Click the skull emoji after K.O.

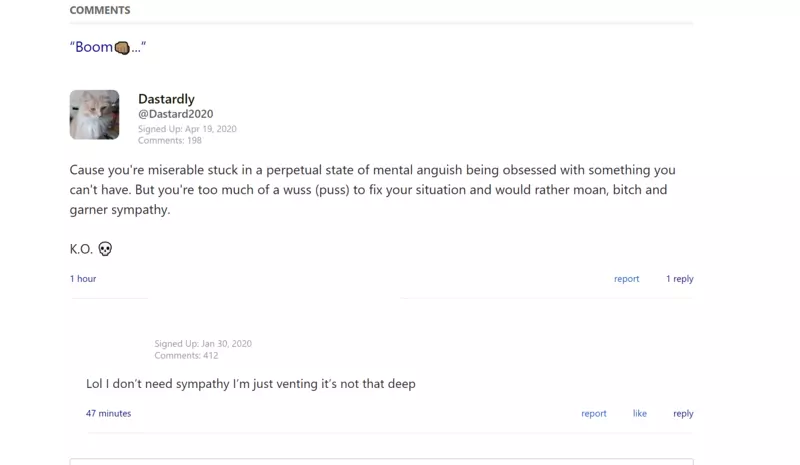click(x=105, y=249)
